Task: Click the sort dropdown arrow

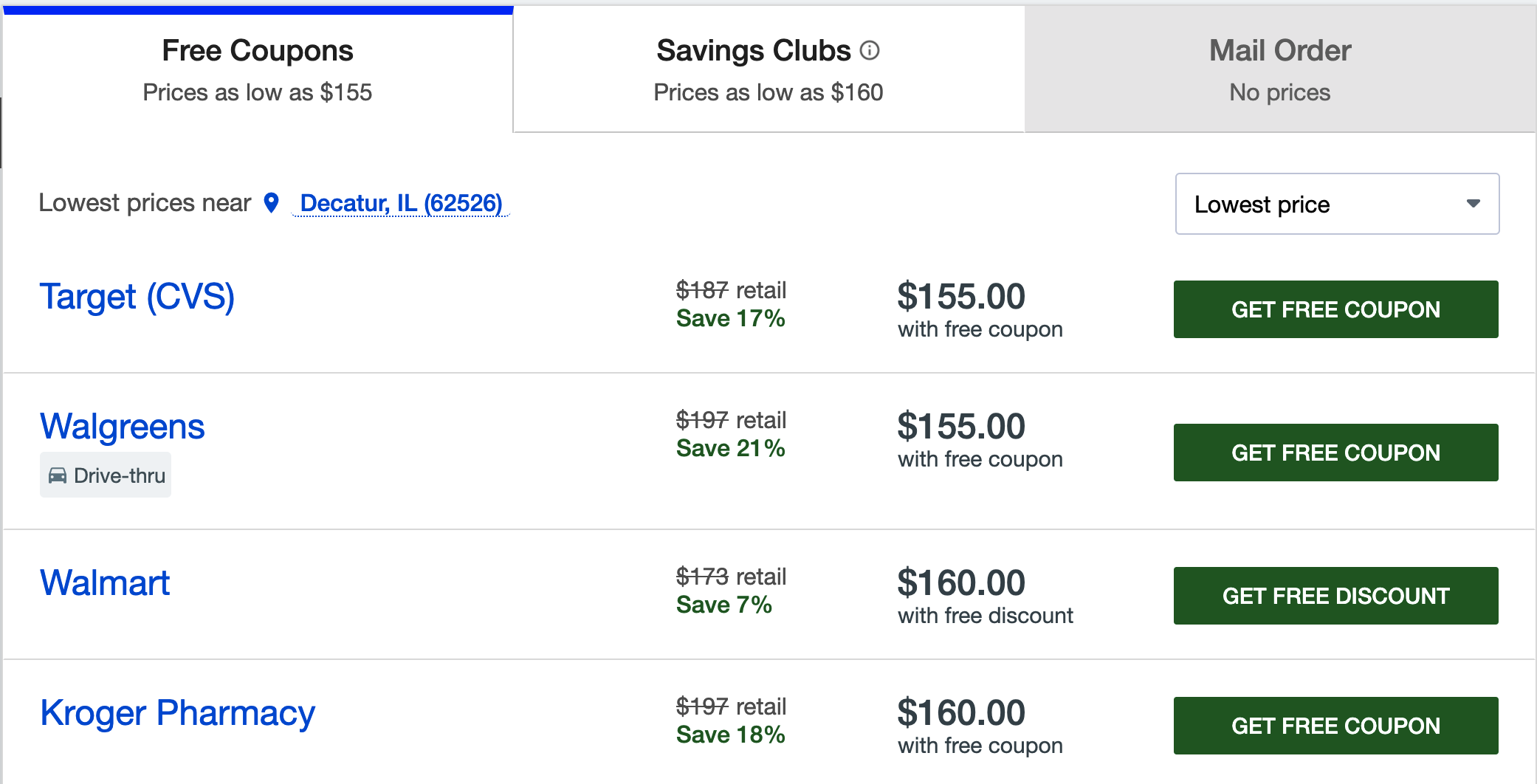Action: point(1474,204)
